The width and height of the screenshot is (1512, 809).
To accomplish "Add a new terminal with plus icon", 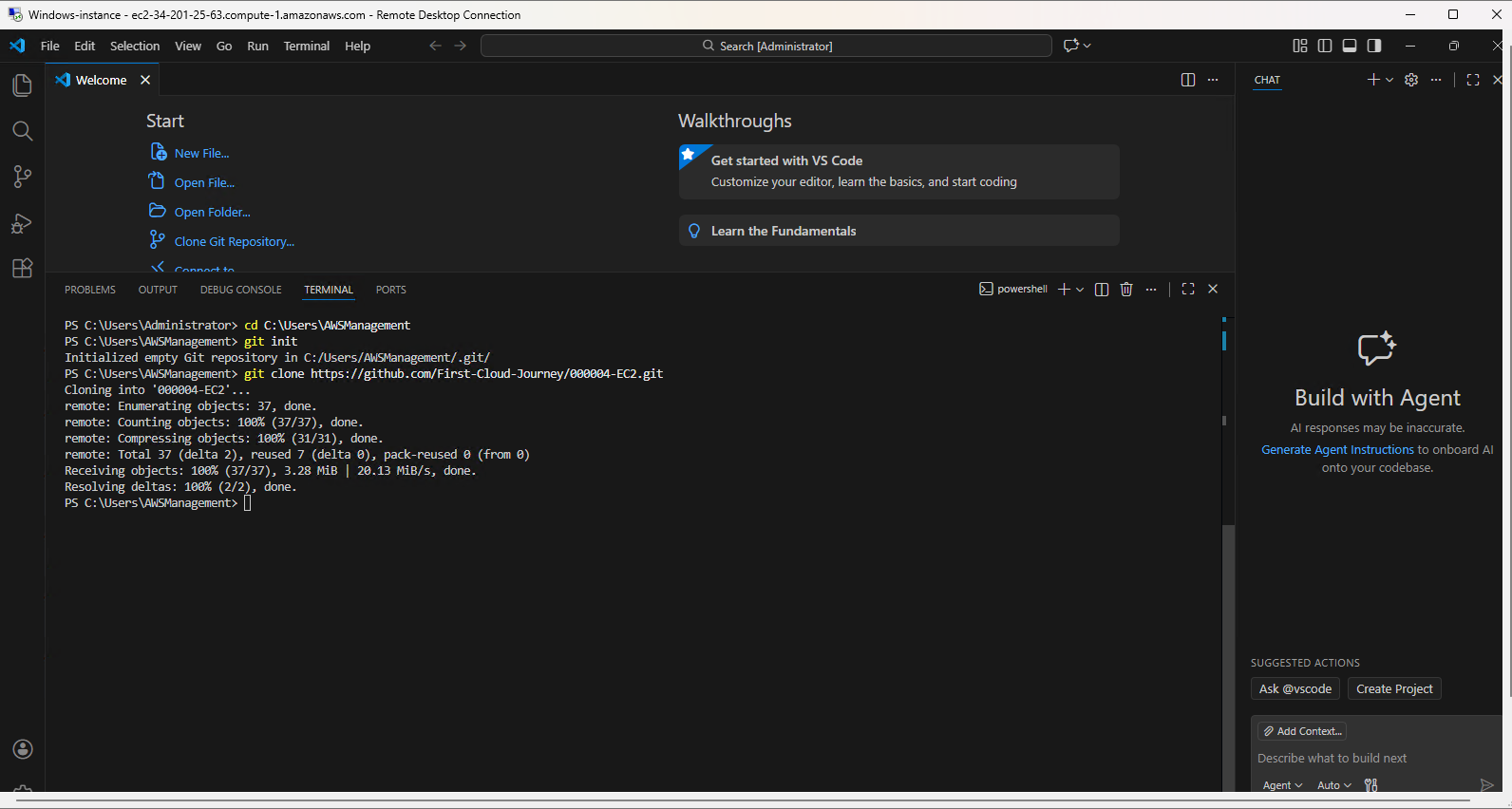I will [x=1064, y=290].
